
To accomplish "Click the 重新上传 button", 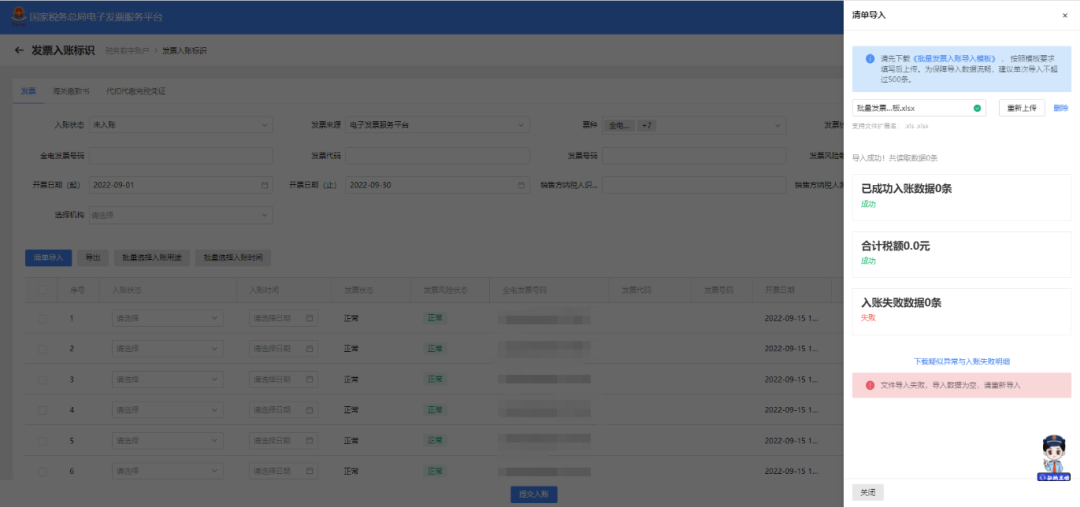I will (1021, 108).
